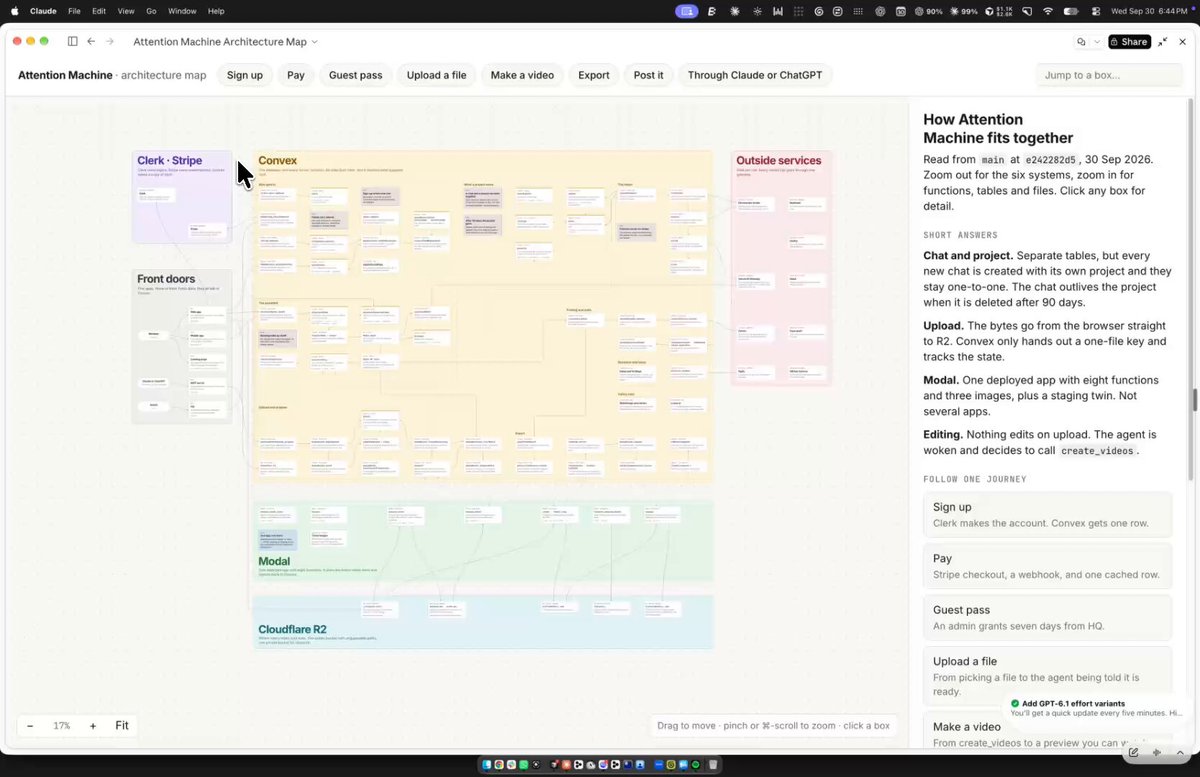The width and height of the screenshot is (1200, 777).
Task: Click the 17% zoom level readout
Action: [x=62, y=726]
